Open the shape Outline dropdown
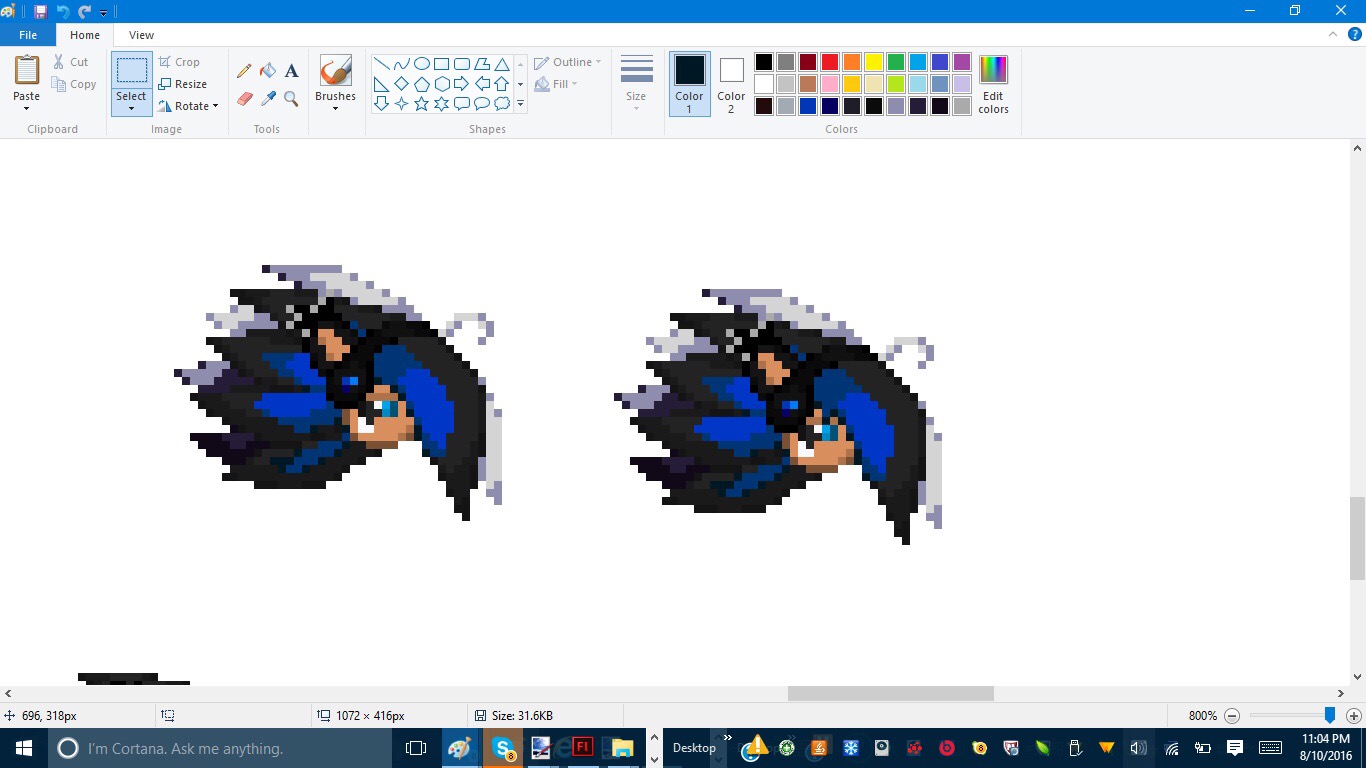 (x=568, y=62)
